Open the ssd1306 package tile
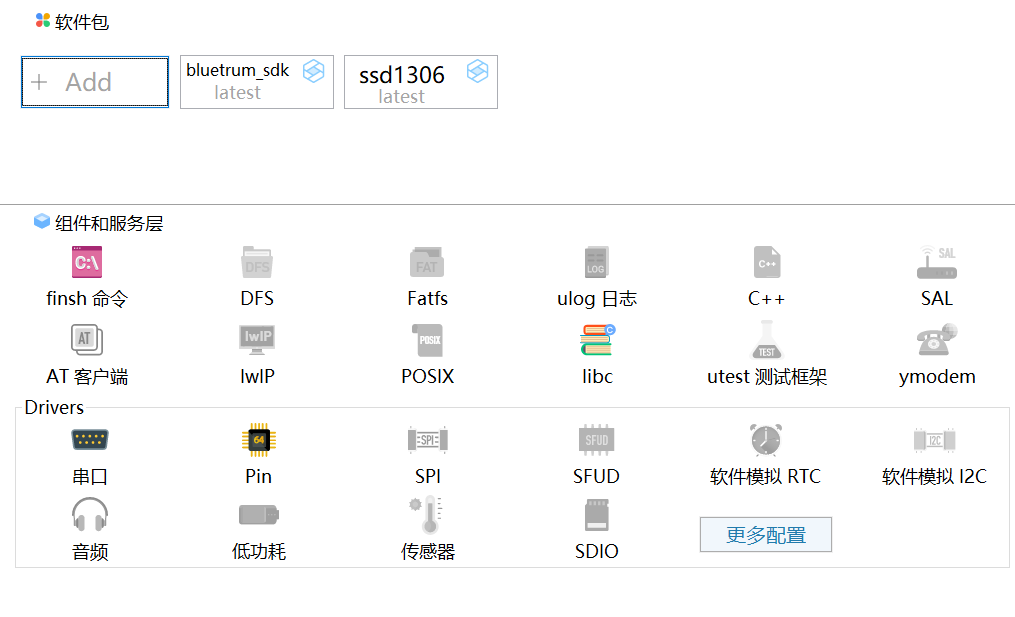 point(420,82)
